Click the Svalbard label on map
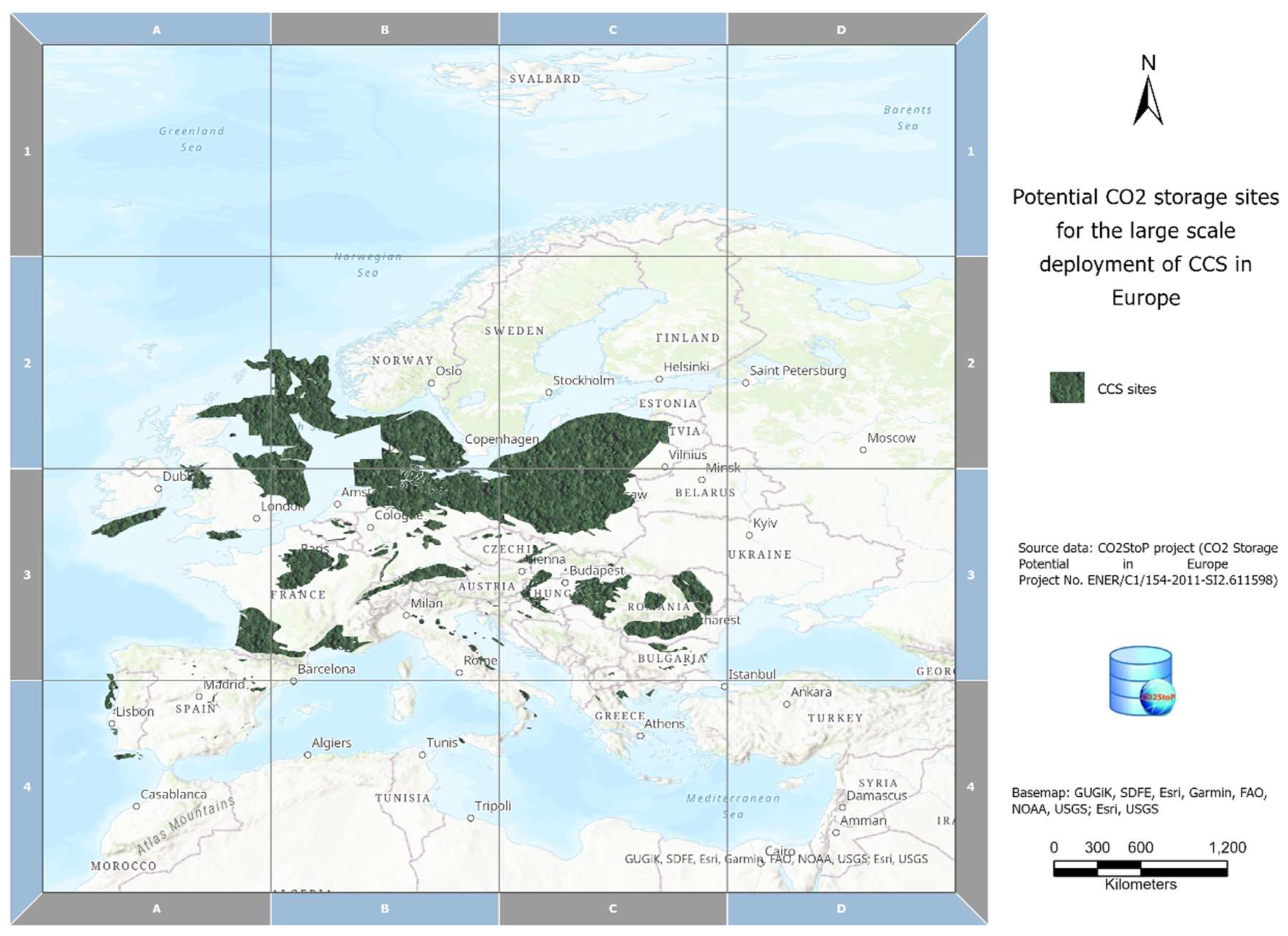This screenshot has height=936, width=1288. [x=545, y=78]
